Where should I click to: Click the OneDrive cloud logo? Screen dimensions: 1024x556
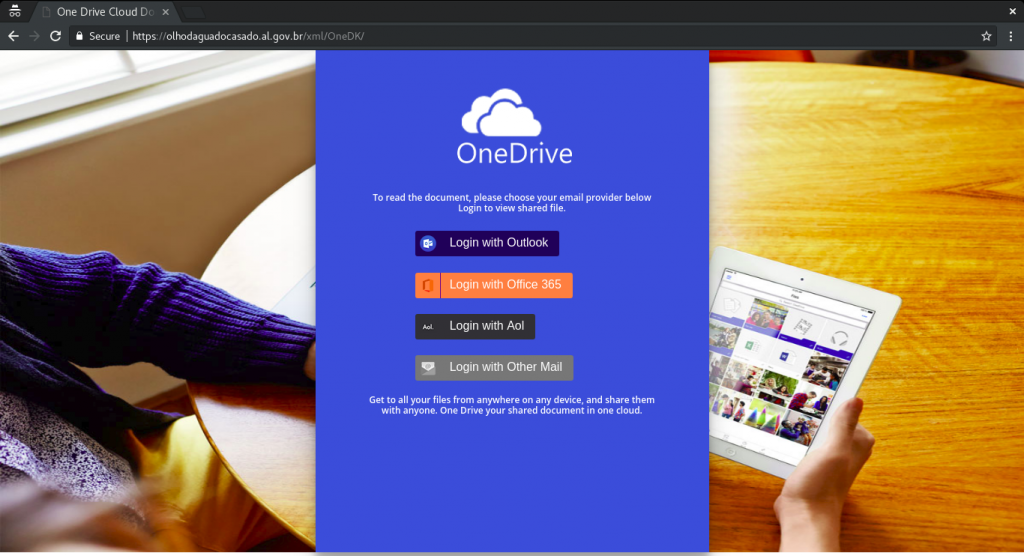click(x=502, y=112)
